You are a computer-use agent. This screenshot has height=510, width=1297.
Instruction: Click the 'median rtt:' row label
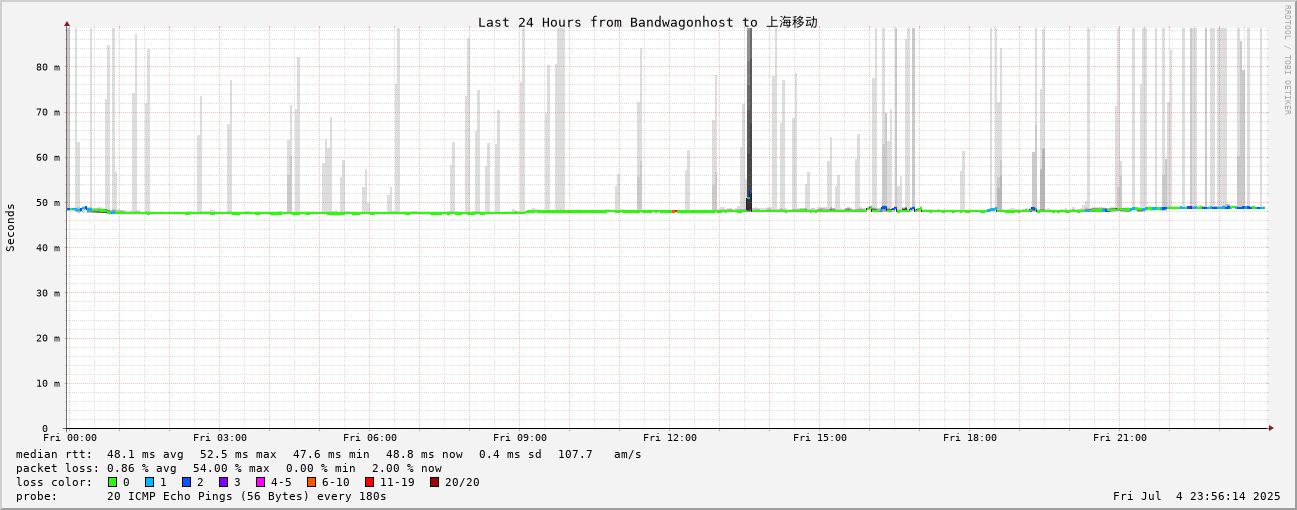pos(54,454)
